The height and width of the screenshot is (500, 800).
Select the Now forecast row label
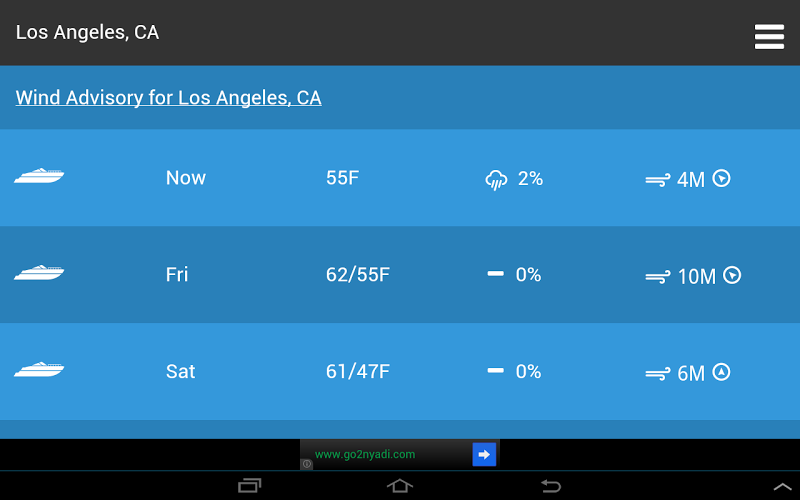click(186, 178)
